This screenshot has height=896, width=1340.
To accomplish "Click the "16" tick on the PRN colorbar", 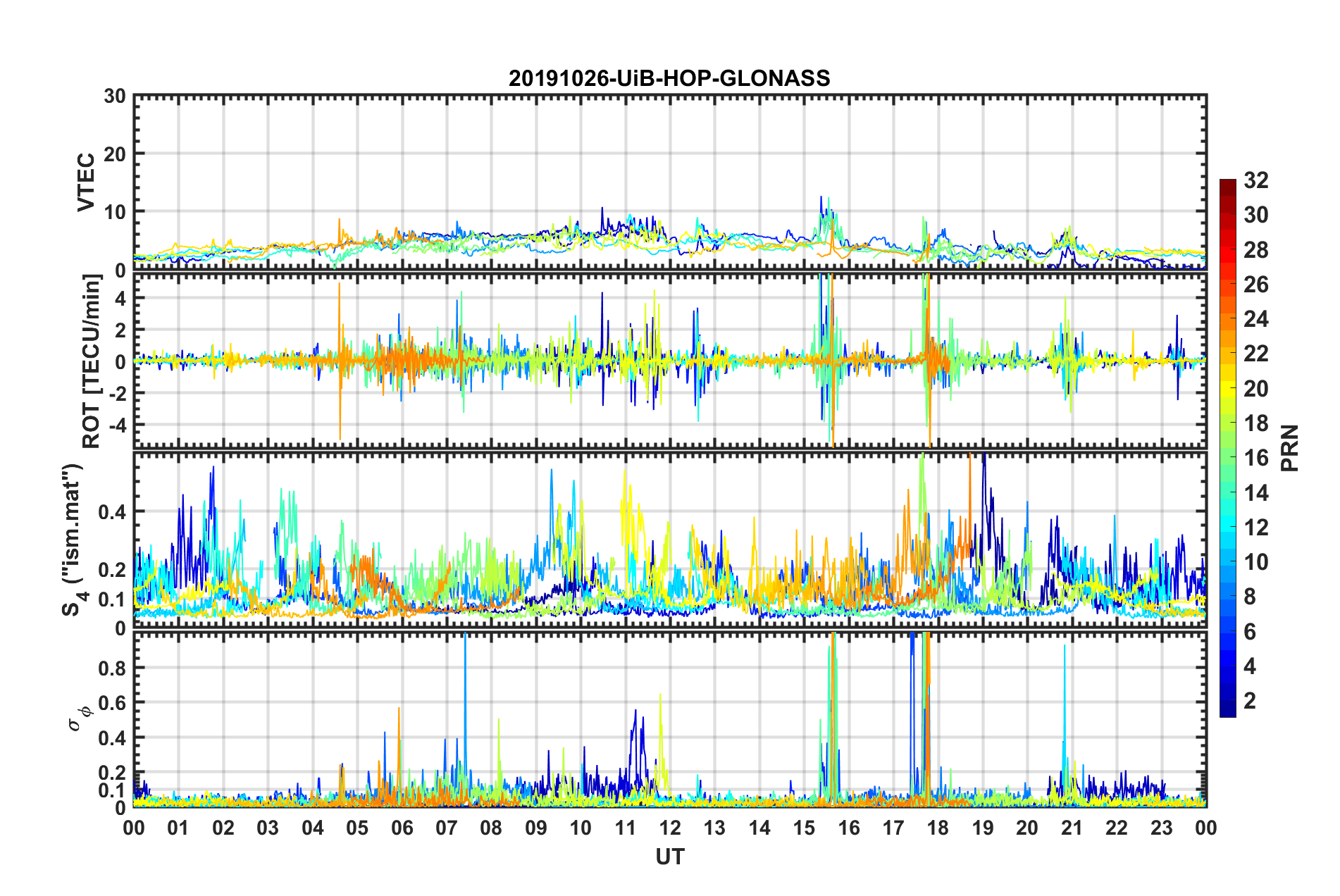I will (1255, 458).
